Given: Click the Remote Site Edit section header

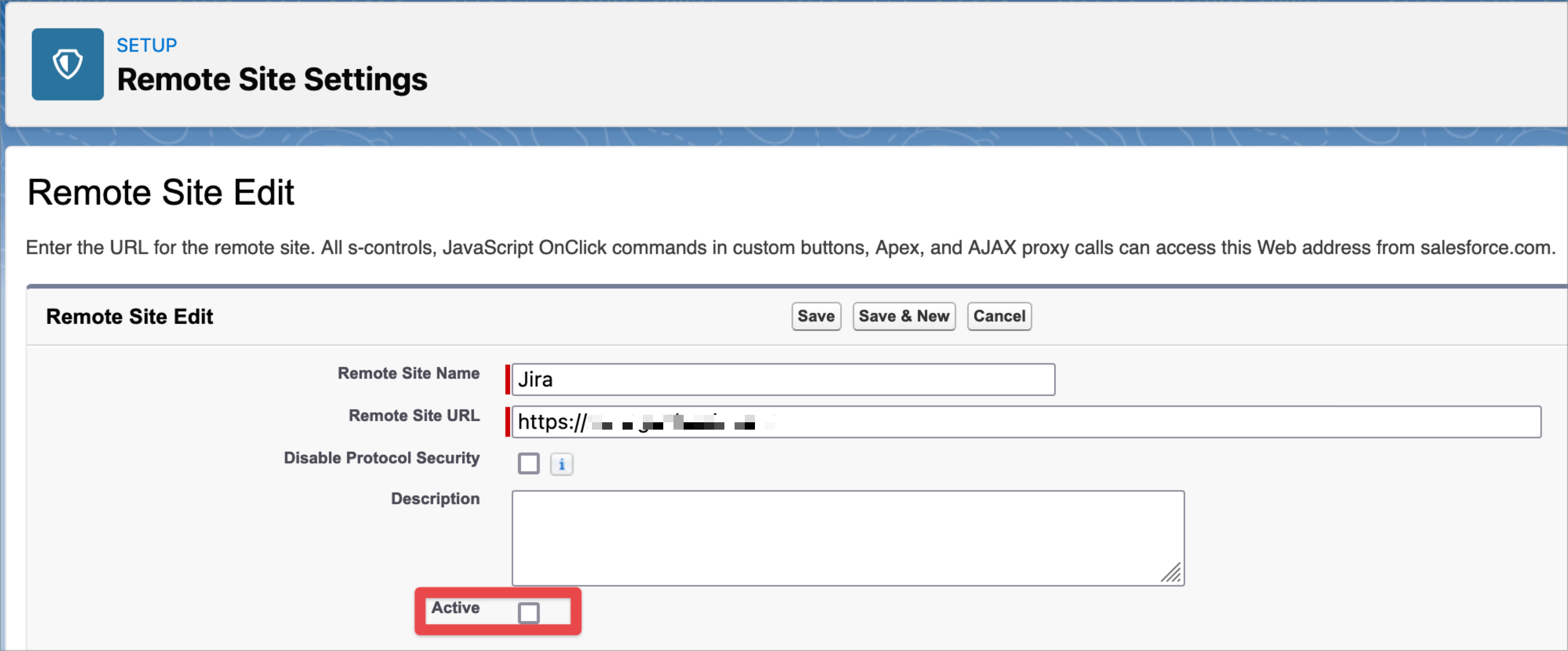Looking at the screenshot, I should [130, 316].
